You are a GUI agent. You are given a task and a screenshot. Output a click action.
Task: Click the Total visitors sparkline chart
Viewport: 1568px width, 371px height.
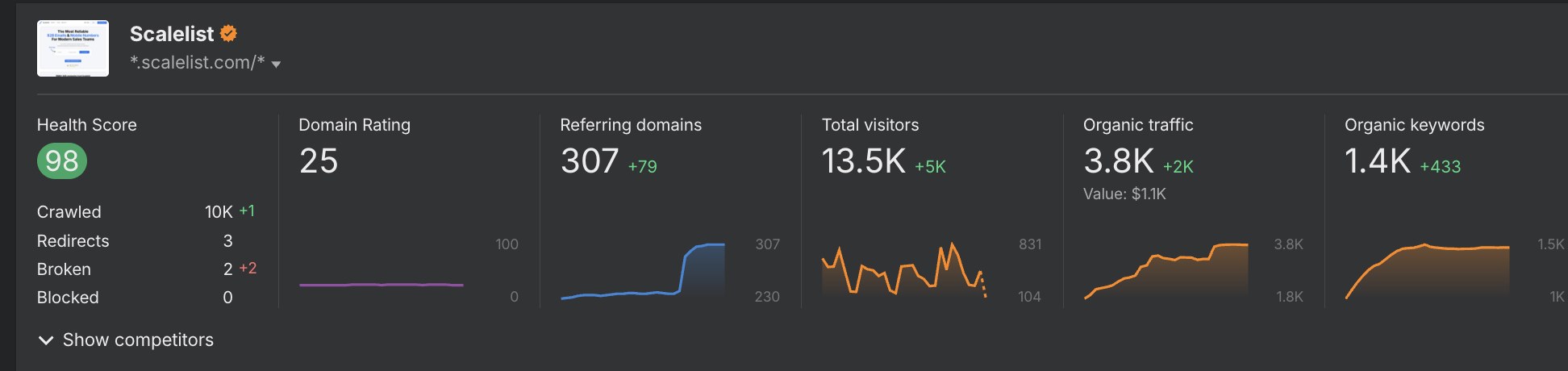904,271
